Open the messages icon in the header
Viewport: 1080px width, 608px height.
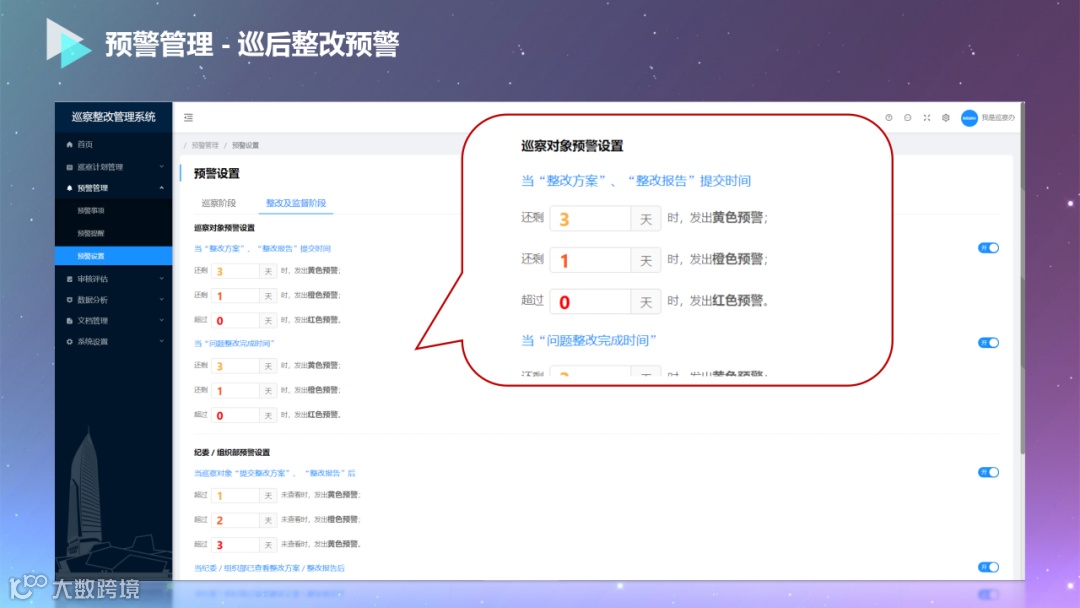pyautogui.click(x=908, y=118)
